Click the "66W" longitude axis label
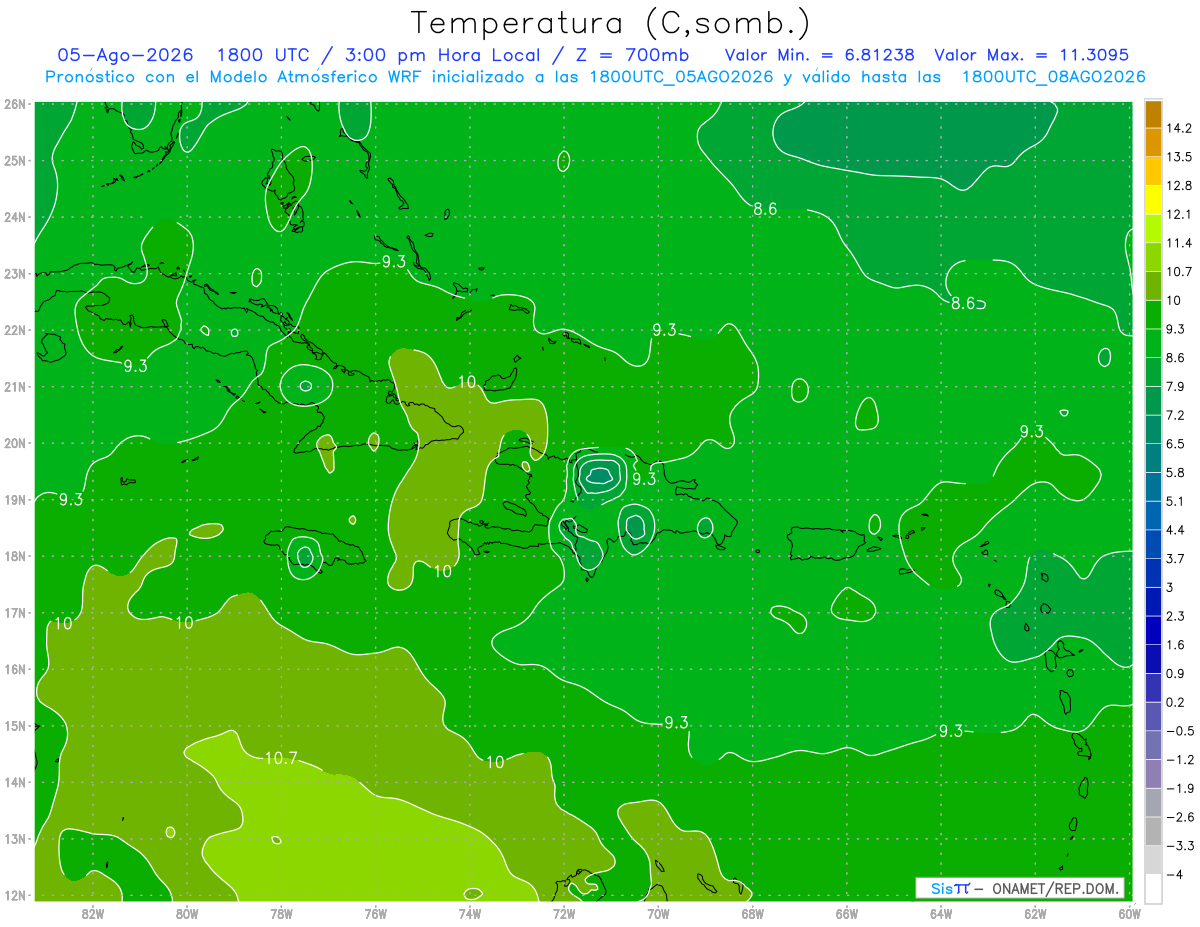This screenshot has height=927, width=1200. pyautogui.click(x=847, y=913)
